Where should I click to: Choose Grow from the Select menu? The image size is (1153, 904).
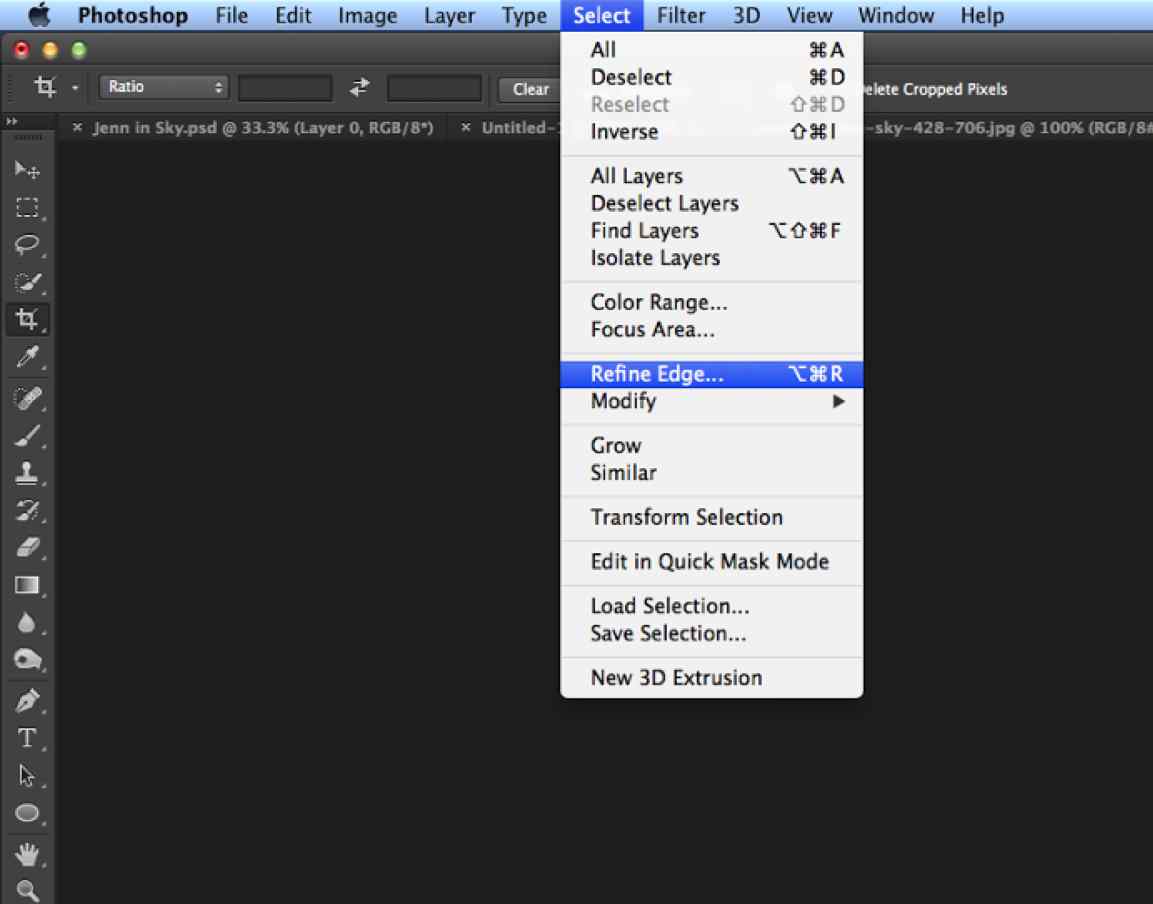[x=711, y=445]
